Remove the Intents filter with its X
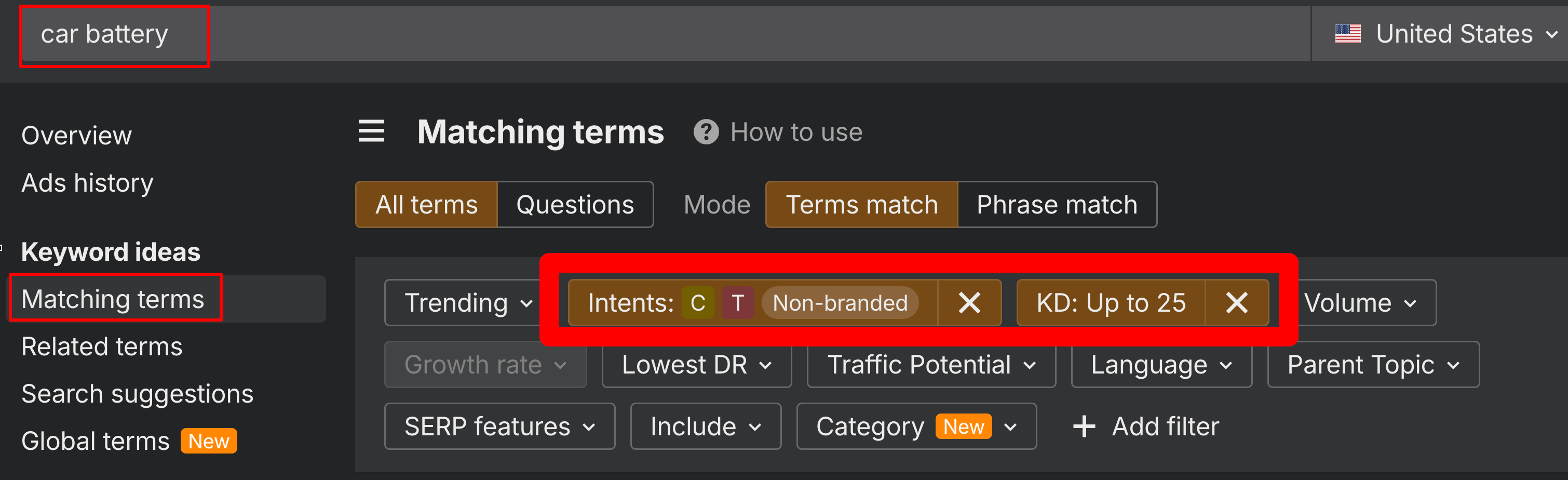 pos(969,303)
